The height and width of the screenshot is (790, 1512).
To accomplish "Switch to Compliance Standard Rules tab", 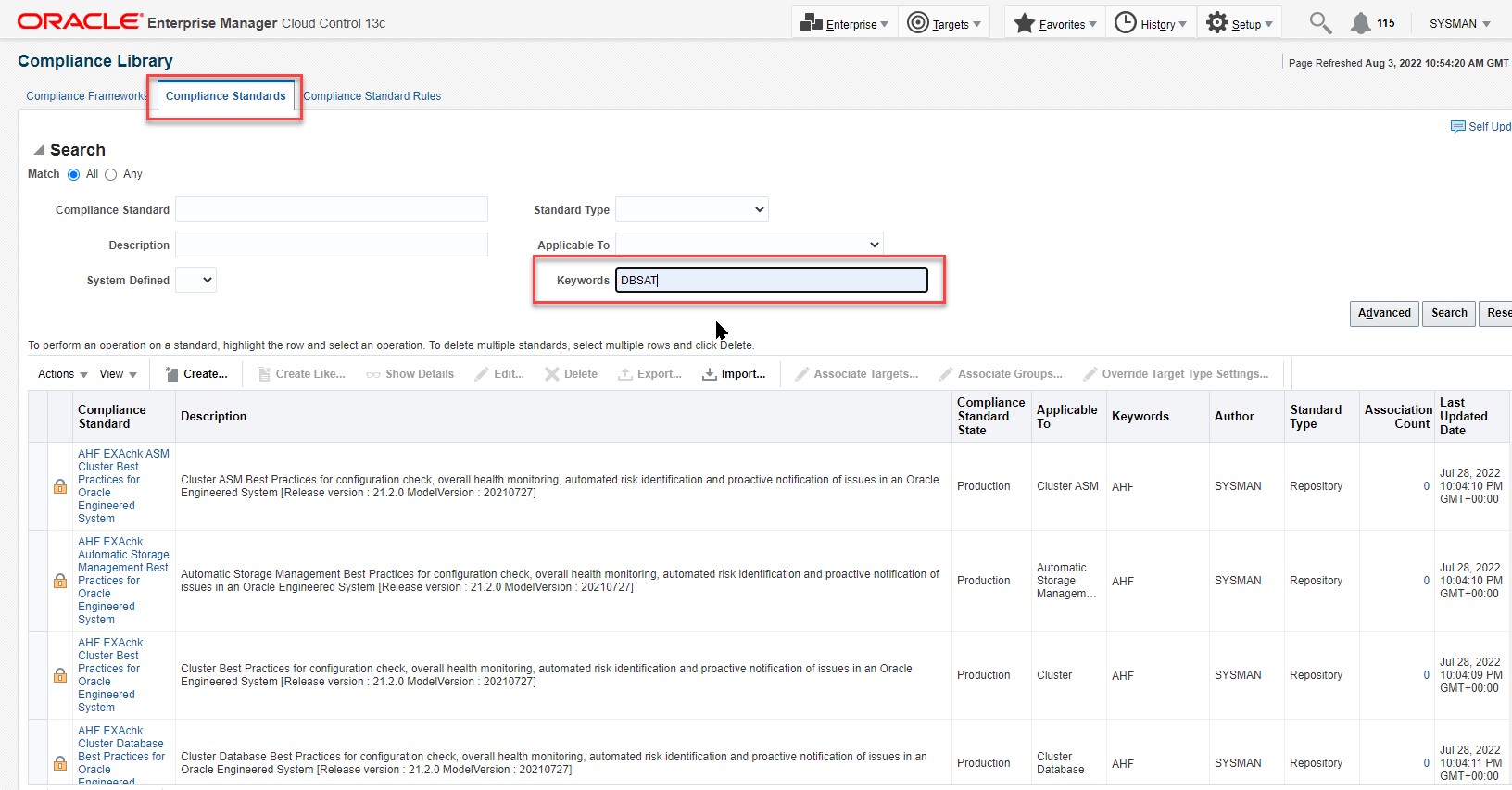I will (372, 96).
